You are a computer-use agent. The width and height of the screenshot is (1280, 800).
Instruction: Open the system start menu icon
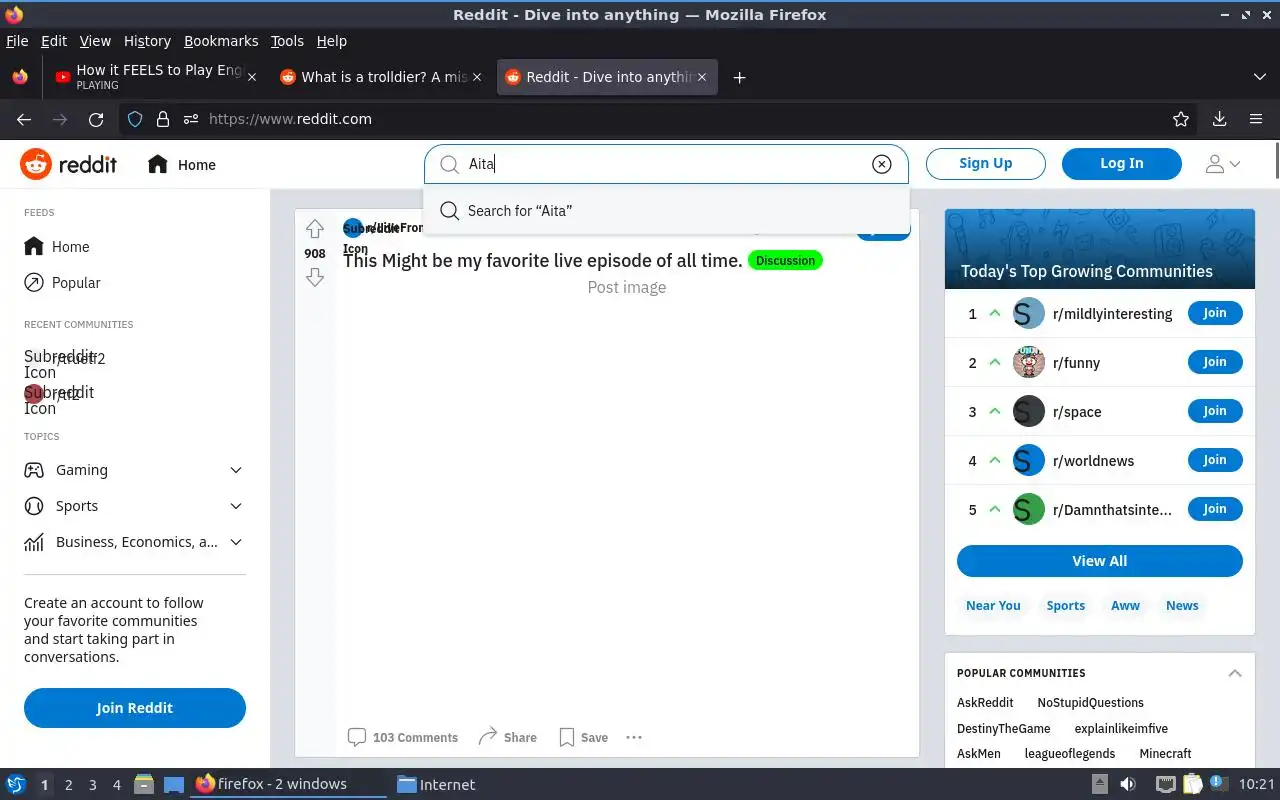pyautogui.click(x=16, y=784)
